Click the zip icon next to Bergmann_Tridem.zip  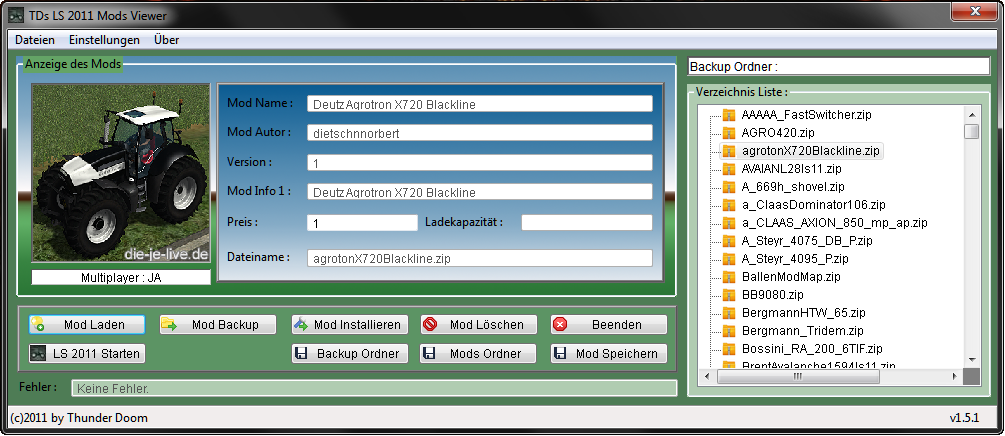[729, 331]
